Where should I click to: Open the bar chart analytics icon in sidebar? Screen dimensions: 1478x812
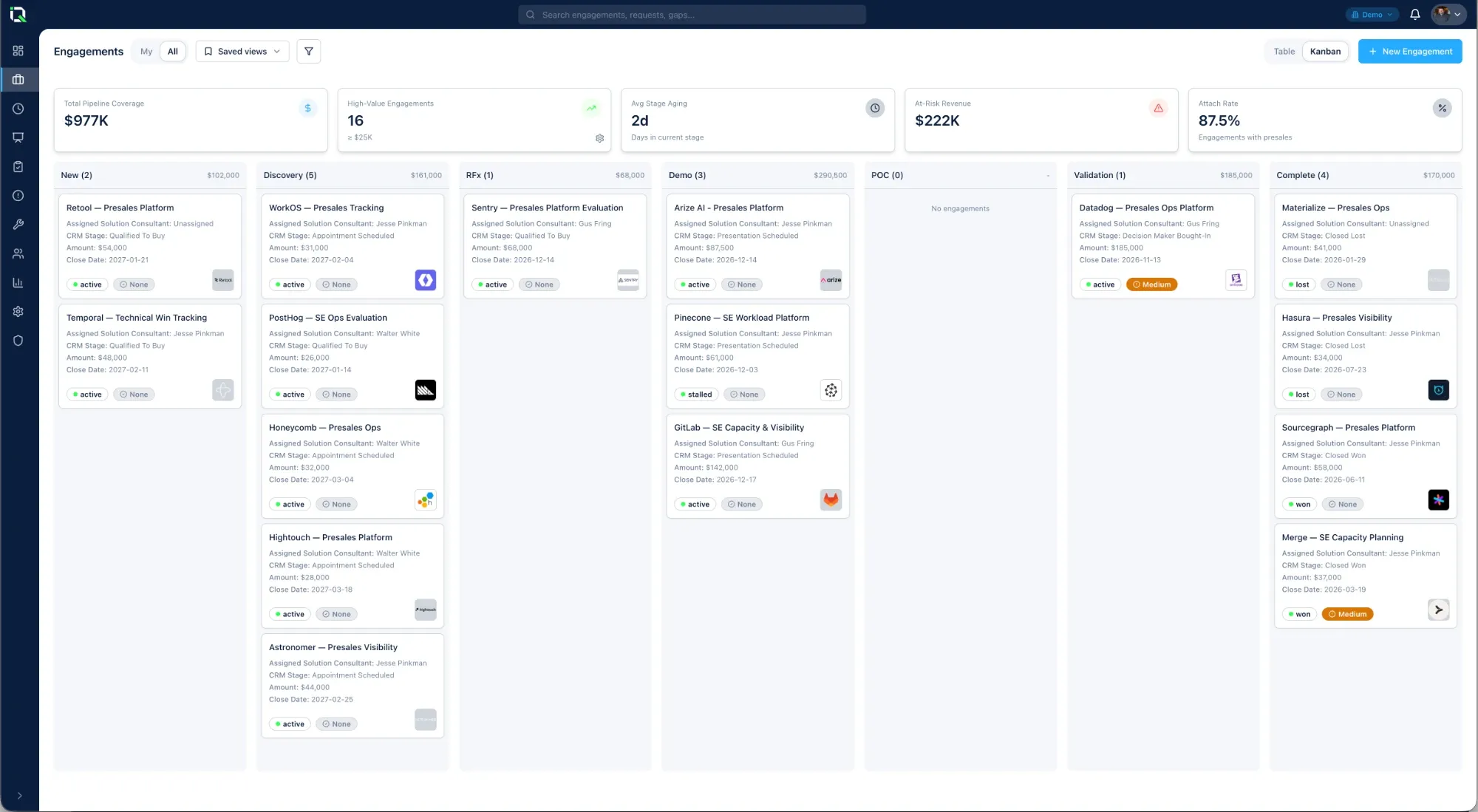point(18,283)
